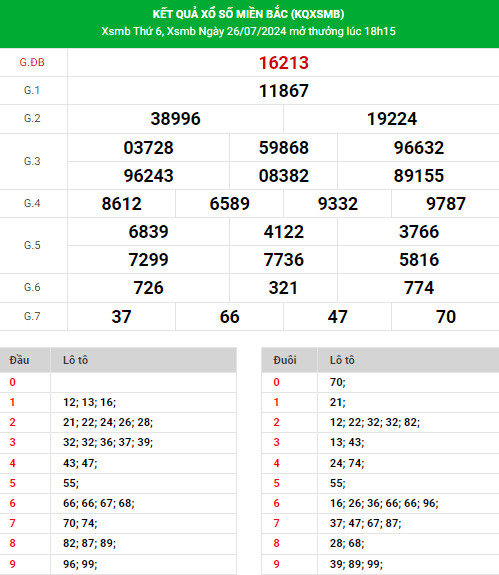Image resolution: width=499 pixels, height=575 pixels.
Task: Select G.3 number 03728
Action: 148,147
